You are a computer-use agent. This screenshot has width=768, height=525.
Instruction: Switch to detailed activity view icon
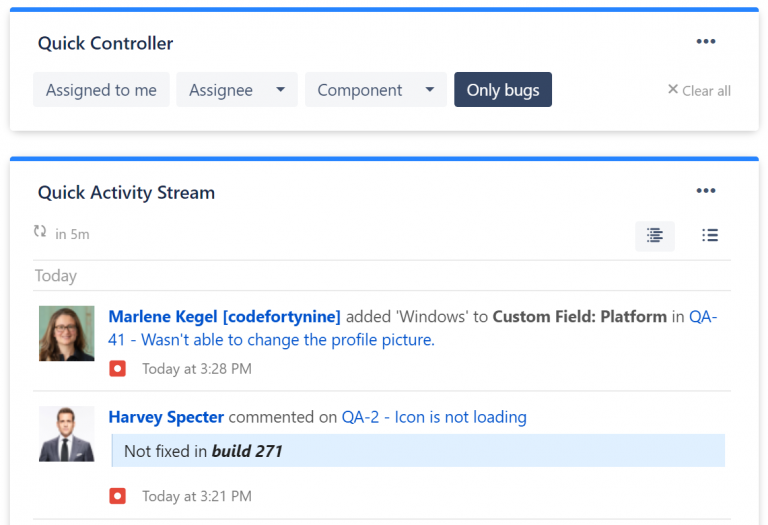coord(655,236)
